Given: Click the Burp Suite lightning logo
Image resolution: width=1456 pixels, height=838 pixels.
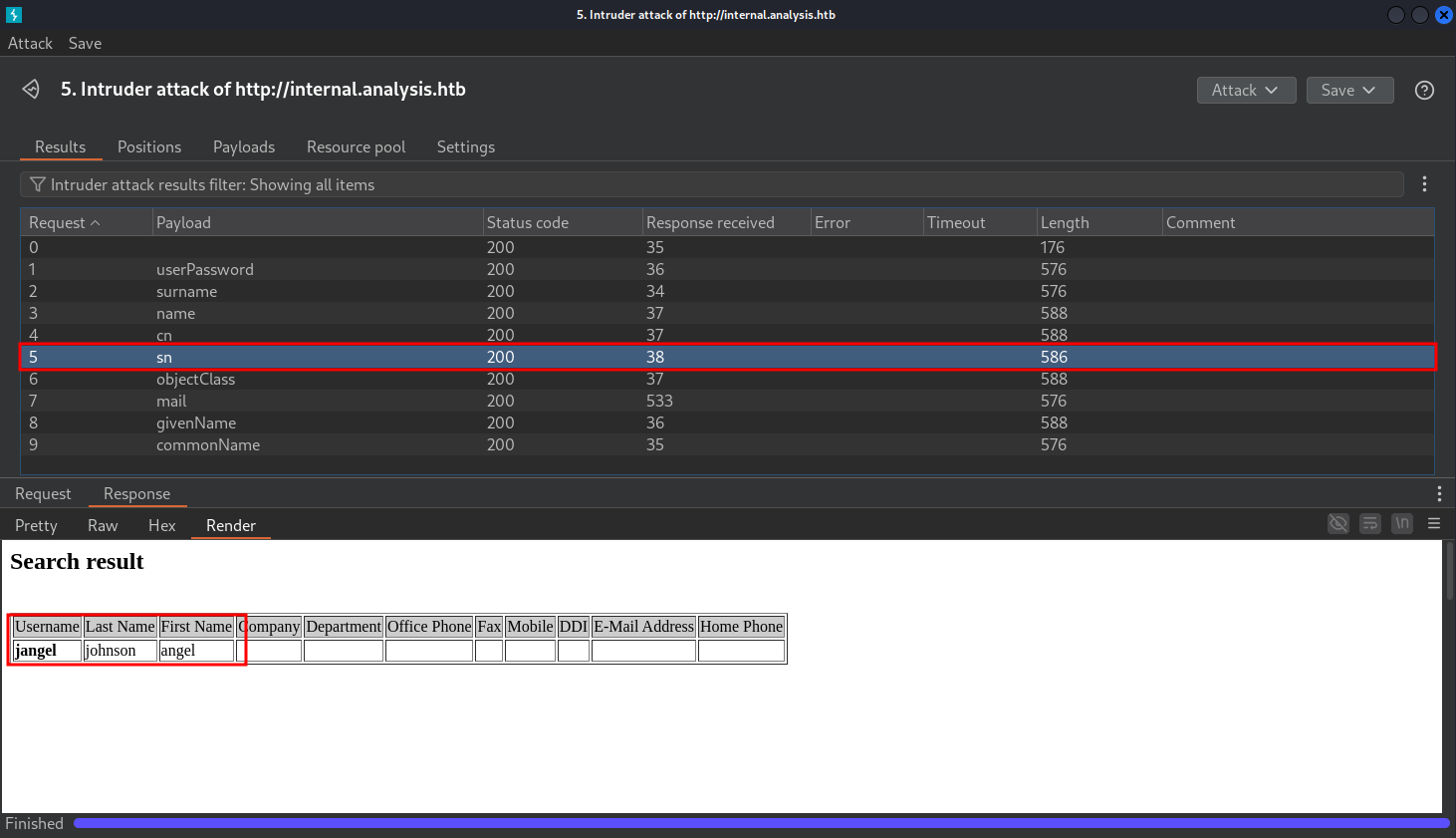Looking at the screenshot, I should [14, 15].
